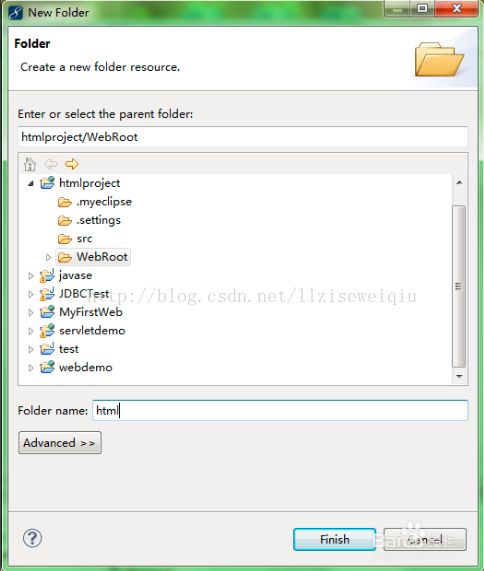This screenshot has width=484, height=571.
Task: Maximize the New Folder dialog
Action: click(422, 8)
